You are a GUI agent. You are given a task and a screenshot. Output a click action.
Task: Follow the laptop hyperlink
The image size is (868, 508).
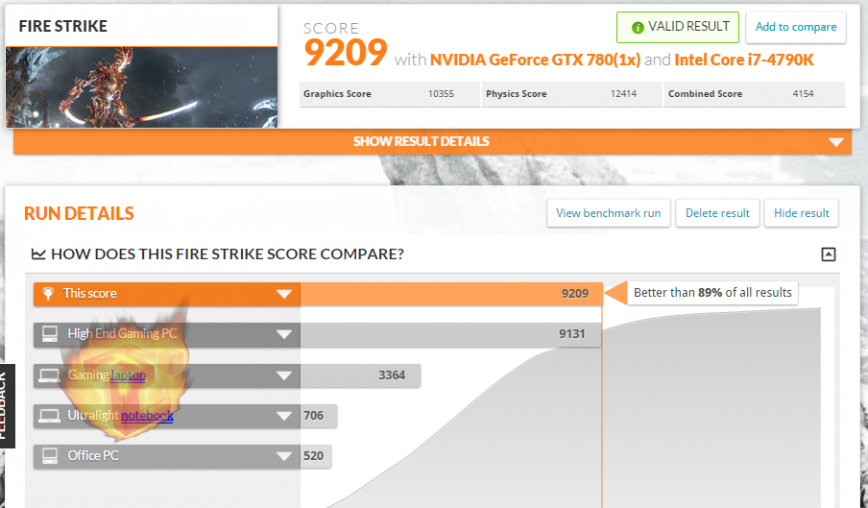coord(128,375)
